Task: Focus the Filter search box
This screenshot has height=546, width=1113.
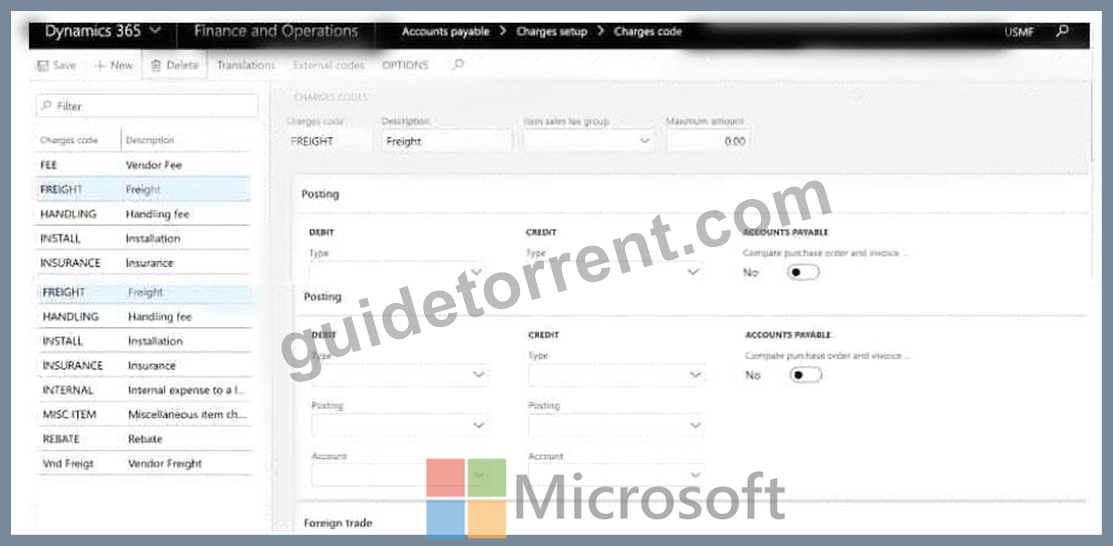Action: pyautogui.click(x=147, y=106)
